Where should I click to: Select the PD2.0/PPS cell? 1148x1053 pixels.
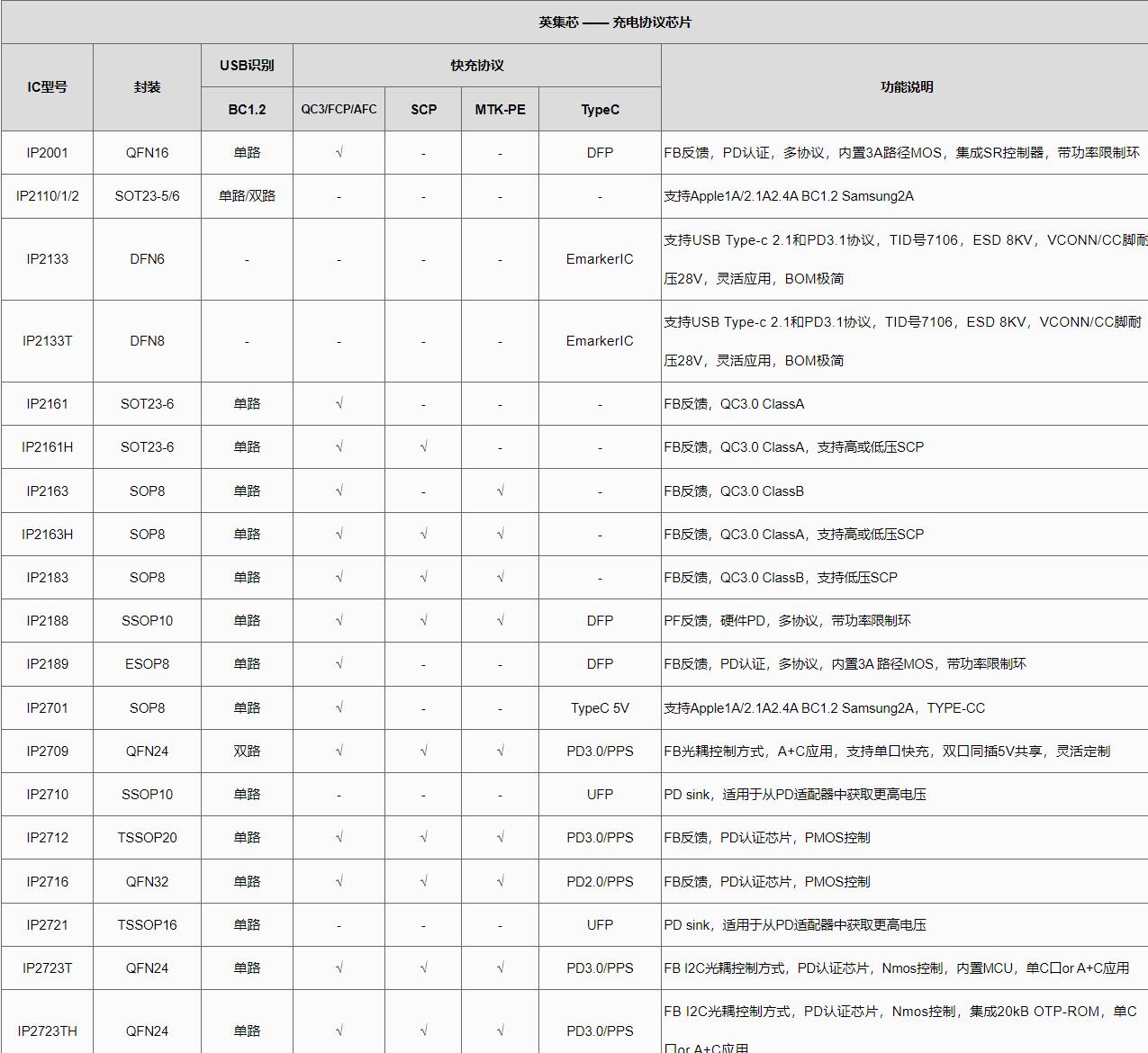[x=600, y=882]
